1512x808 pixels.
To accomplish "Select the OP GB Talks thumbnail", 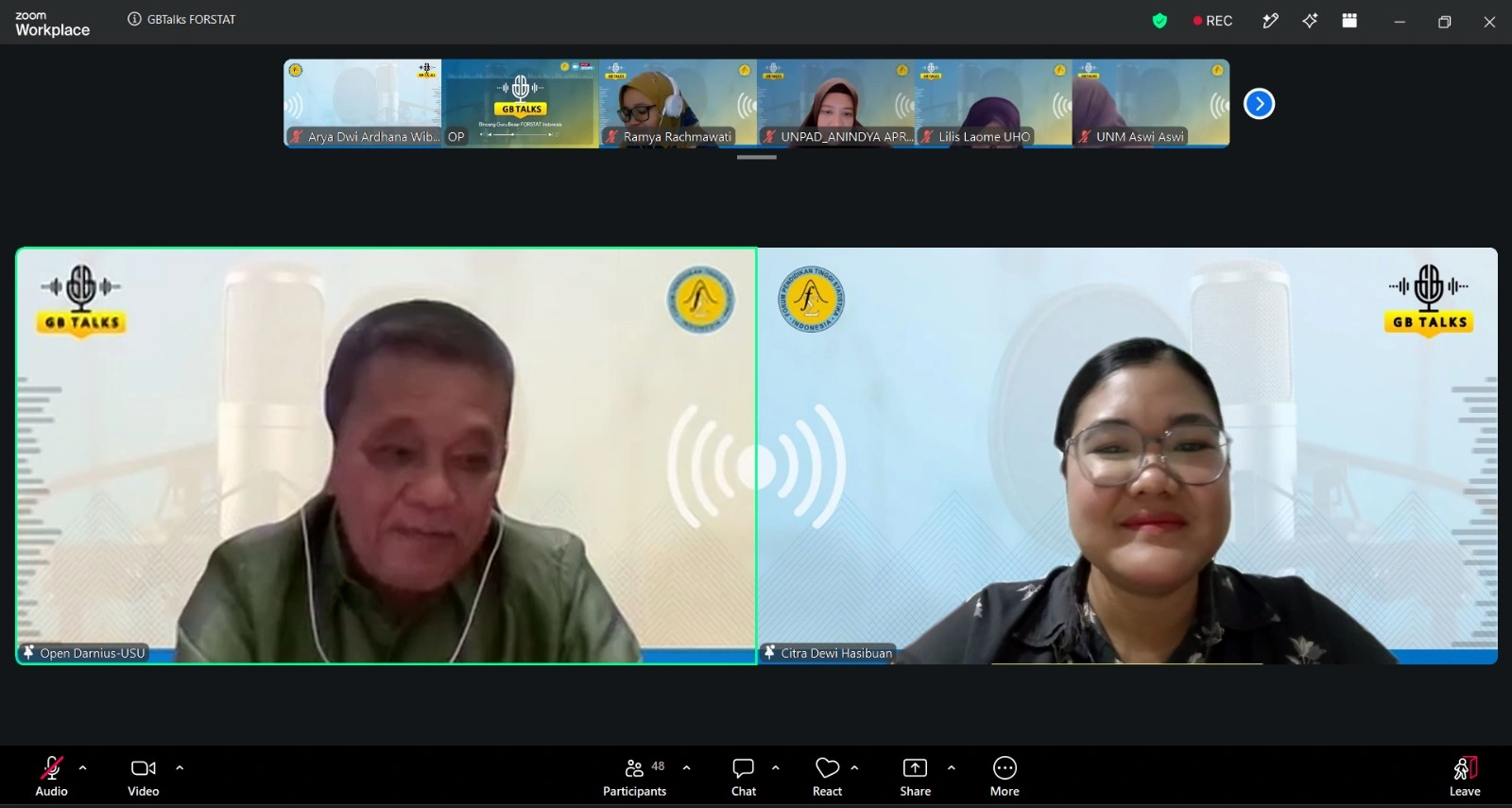I will (521, 103).
